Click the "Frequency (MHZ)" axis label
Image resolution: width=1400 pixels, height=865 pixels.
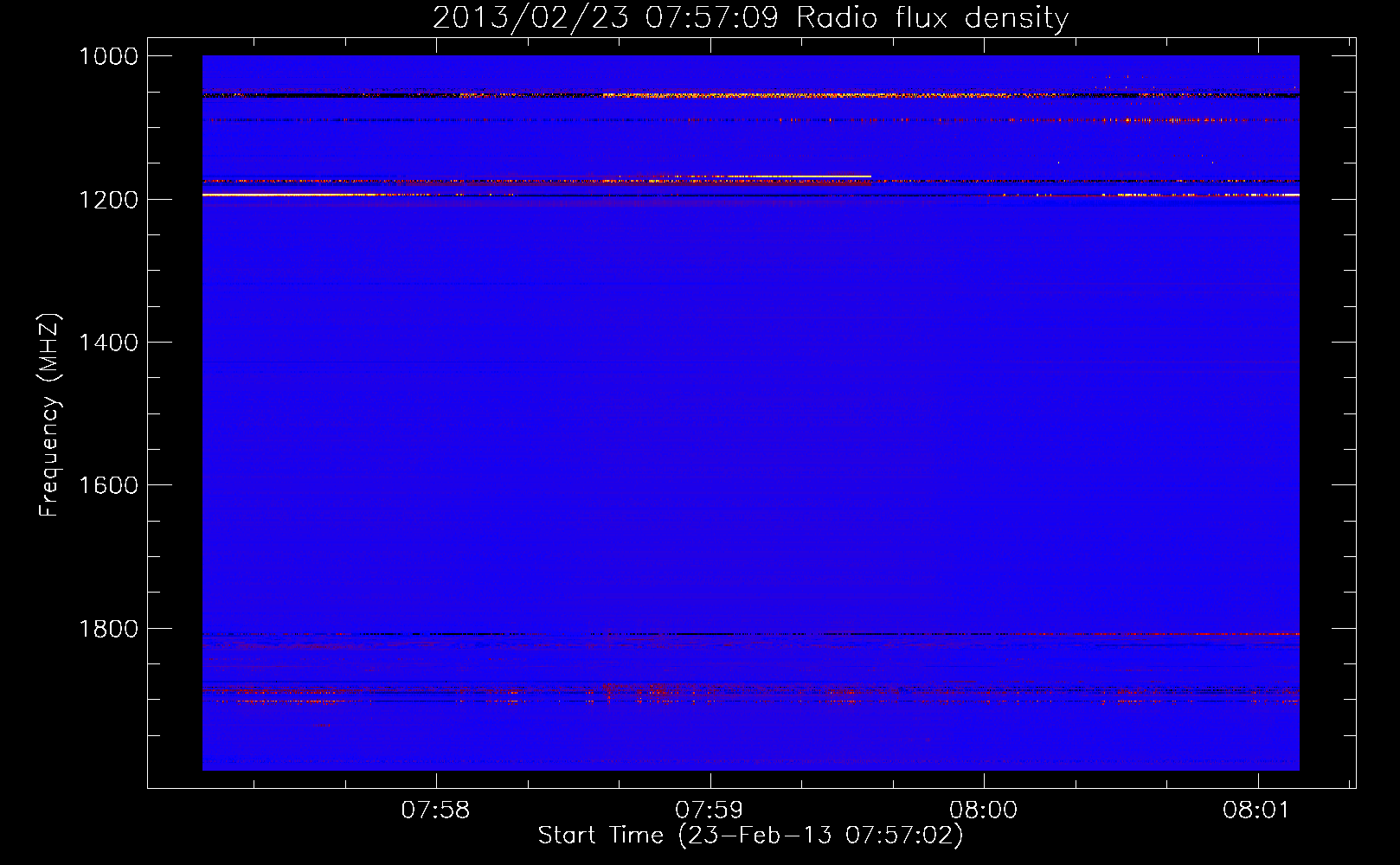pos(49,415)
